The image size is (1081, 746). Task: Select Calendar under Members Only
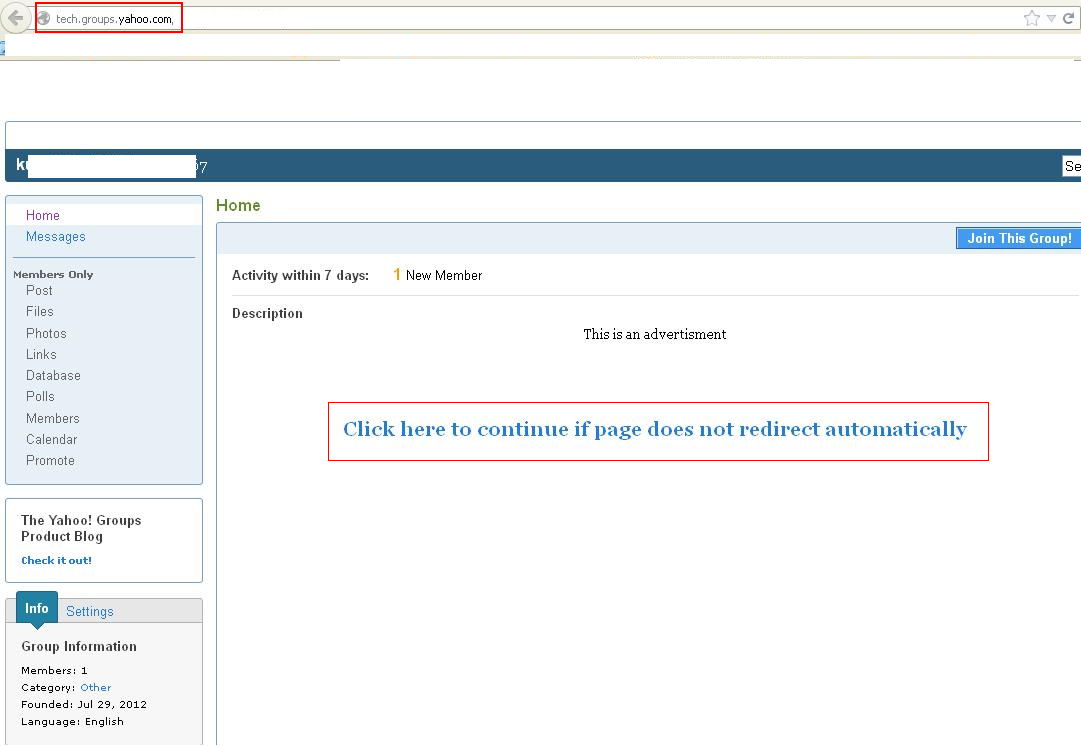click(x=52, y=439)
